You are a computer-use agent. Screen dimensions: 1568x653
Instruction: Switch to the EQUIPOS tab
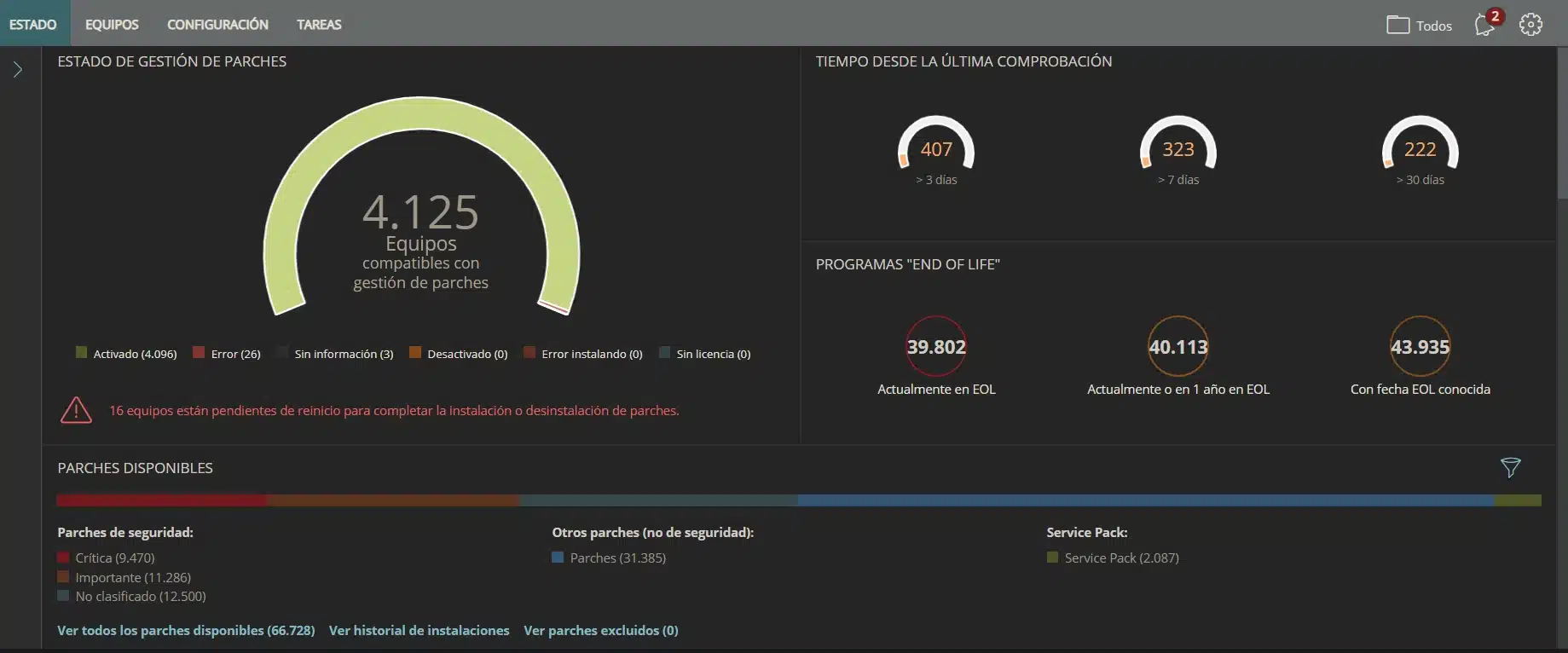tap(112, 25)
